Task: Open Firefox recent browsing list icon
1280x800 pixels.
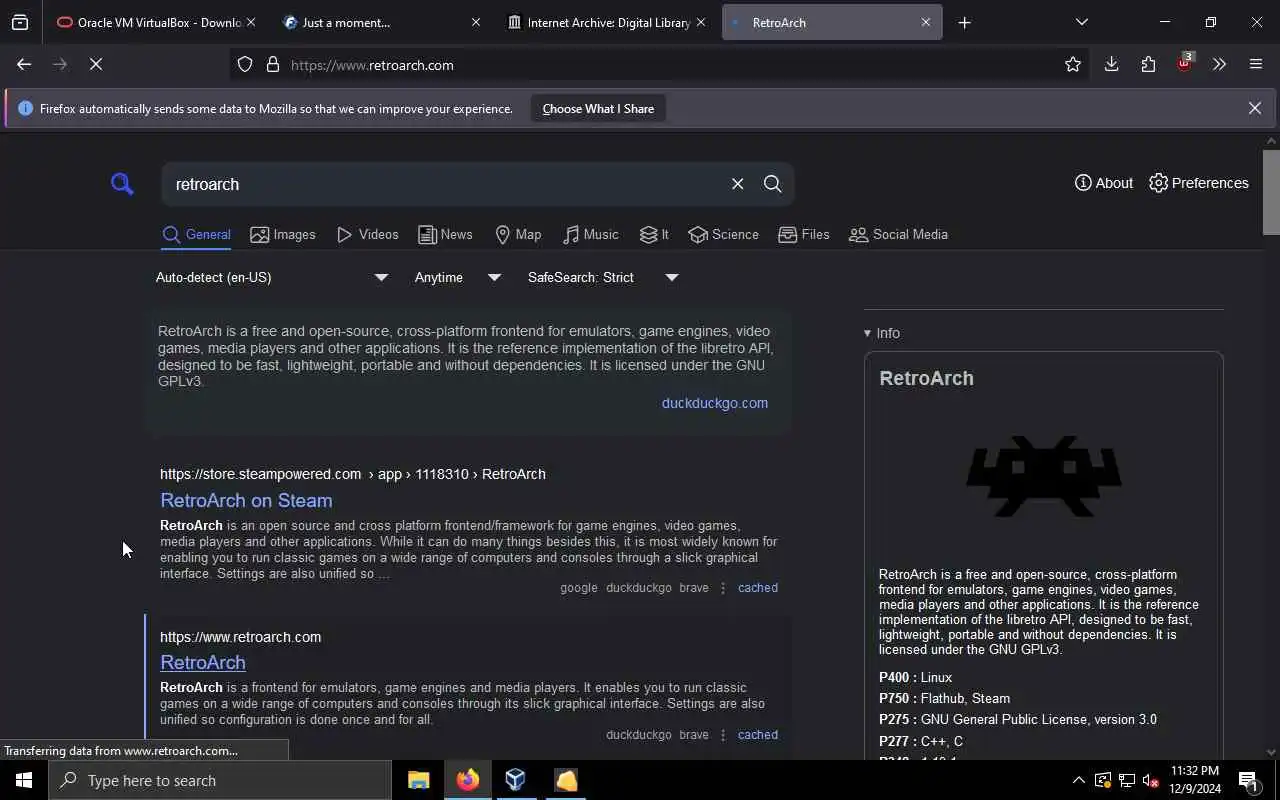Action: [x=20, y=22]
